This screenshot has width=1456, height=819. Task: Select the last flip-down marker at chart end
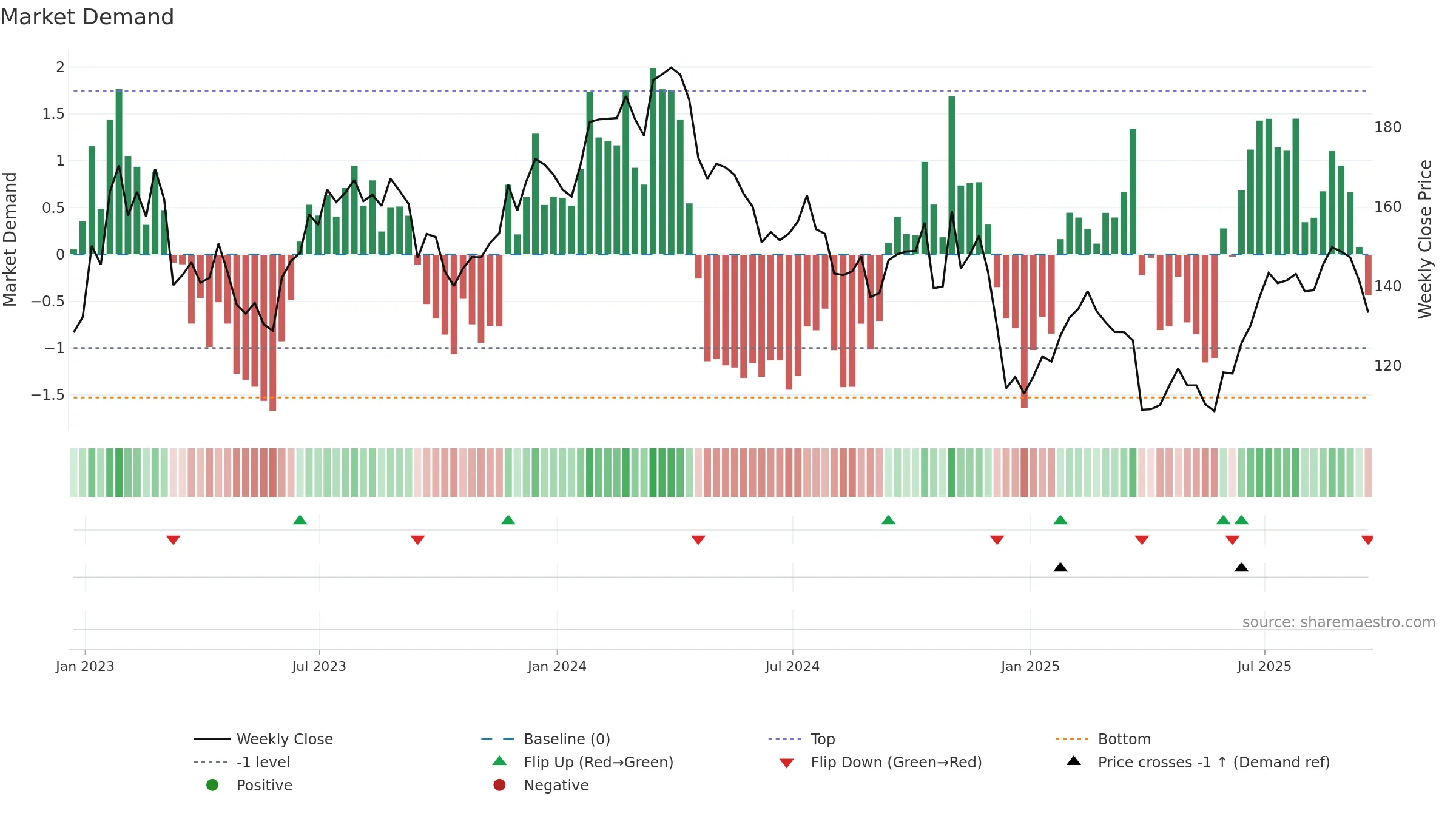(1367, 540)
